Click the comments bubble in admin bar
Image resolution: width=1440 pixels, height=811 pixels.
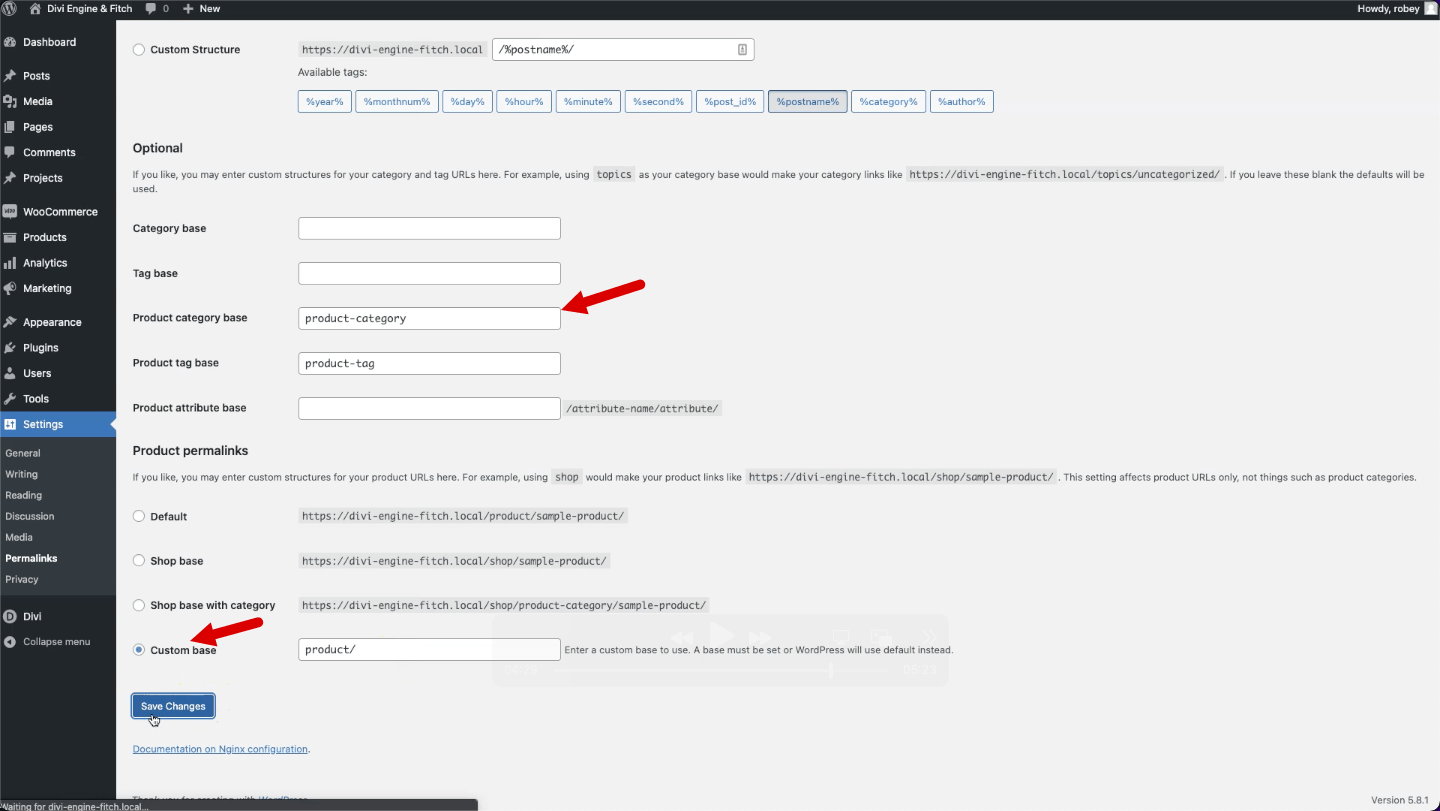click(x=151, y=8)
